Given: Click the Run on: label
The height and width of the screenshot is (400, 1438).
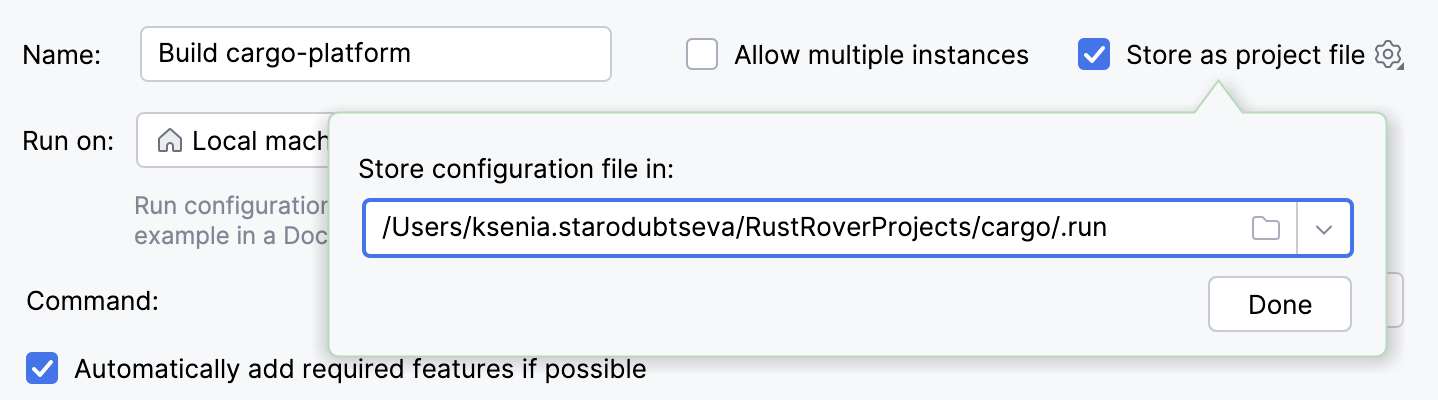Looking at the screenshot, I should point(68,141).
